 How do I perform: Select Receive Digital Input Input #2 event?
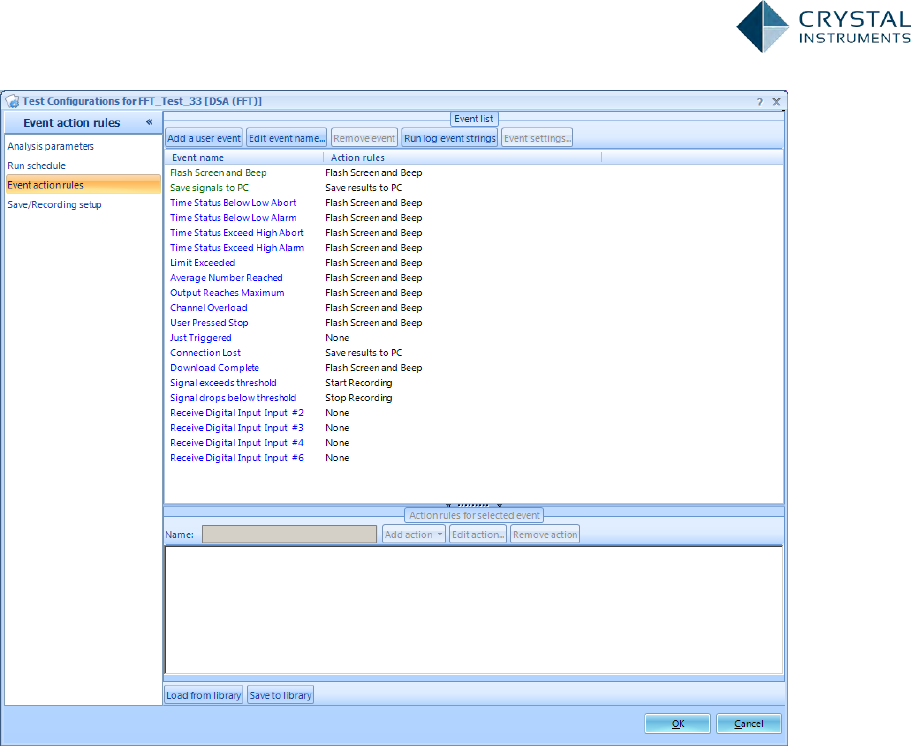coord(236,413)
